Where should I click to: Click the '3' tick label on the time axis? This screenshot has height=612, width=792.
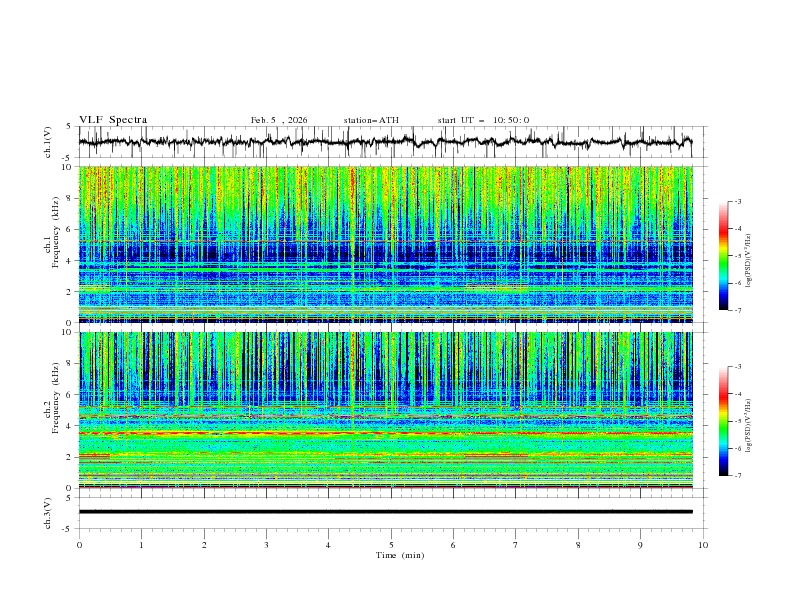(x=266, y=545)
